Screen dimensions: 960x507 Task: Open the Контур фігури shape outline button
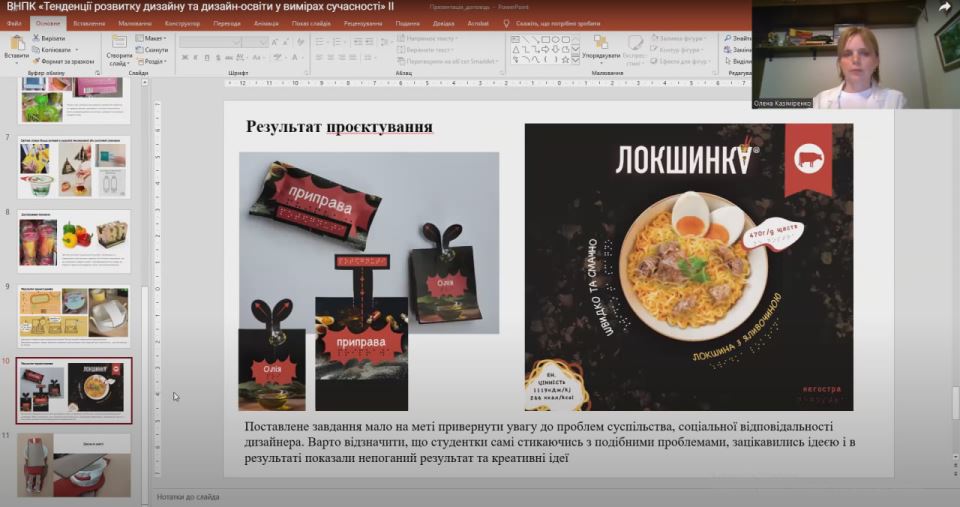pos(677,50)
